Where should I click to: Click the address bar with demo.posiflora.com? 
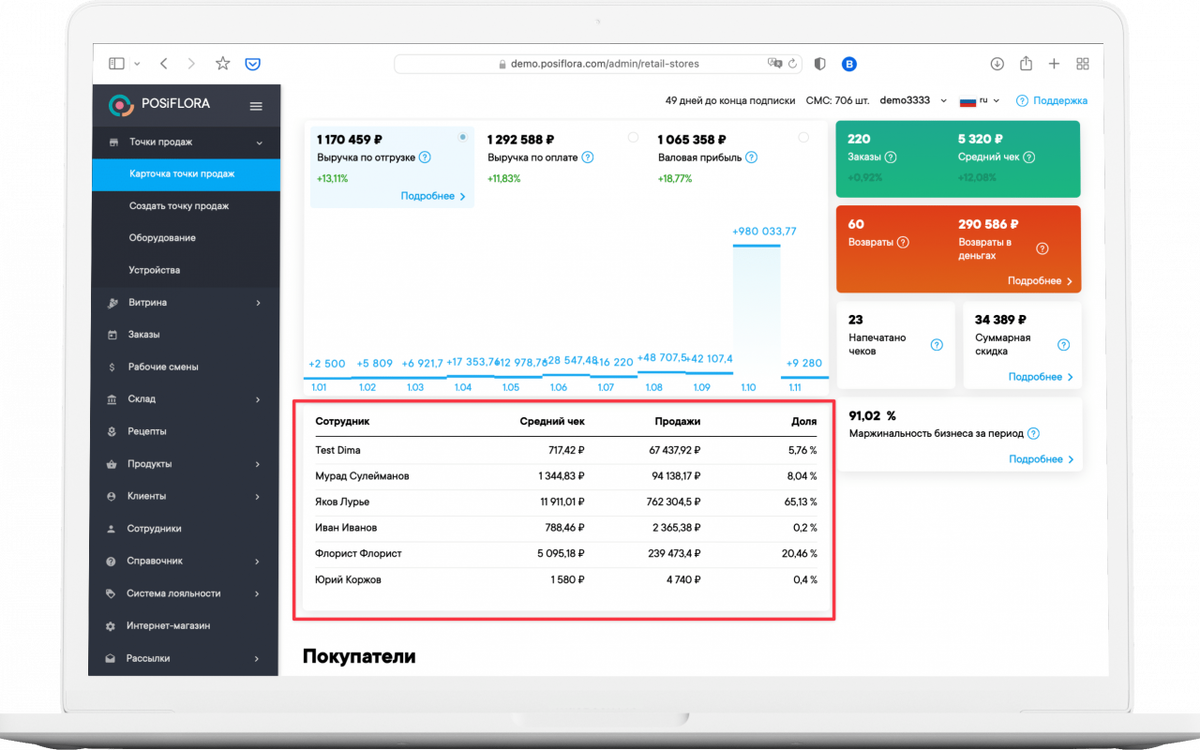(598, 63)
